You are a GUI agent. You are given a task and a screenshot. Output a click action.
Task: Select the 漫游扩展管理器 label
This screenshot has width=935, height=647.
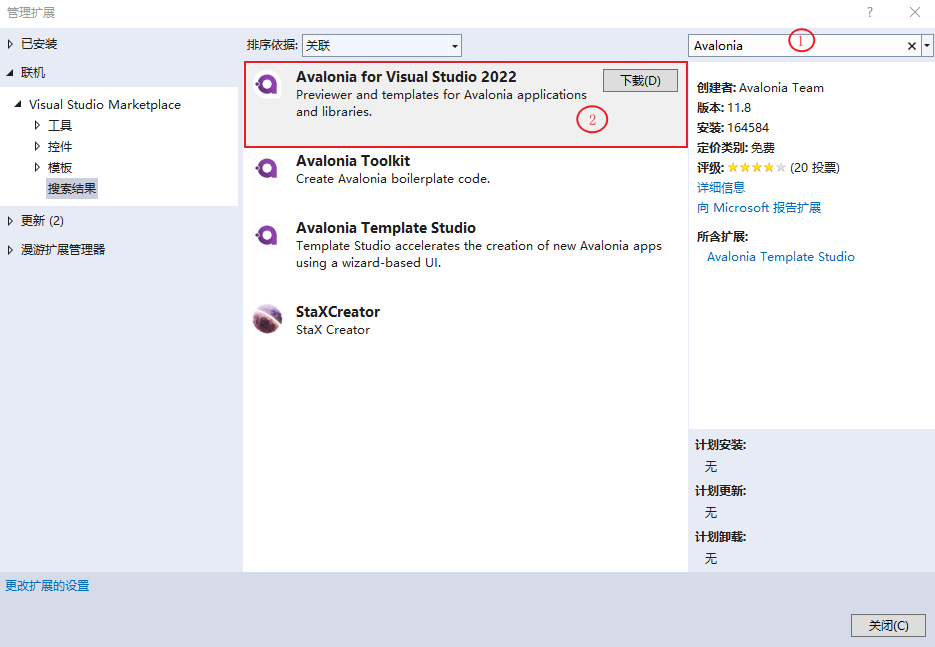(63, 250)
